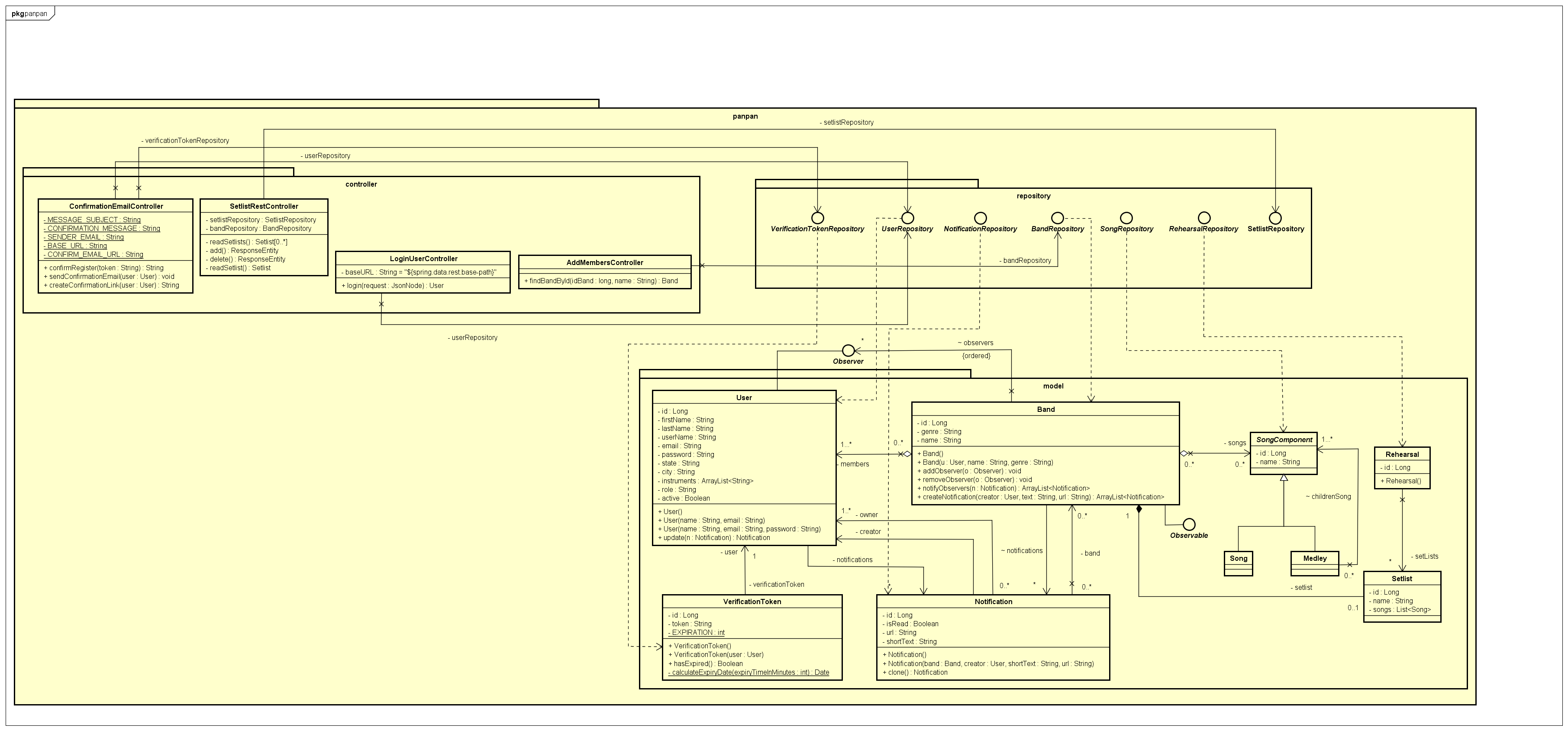
Task: Click the SongRepository interface circle
Action: tap(1126, 218)
